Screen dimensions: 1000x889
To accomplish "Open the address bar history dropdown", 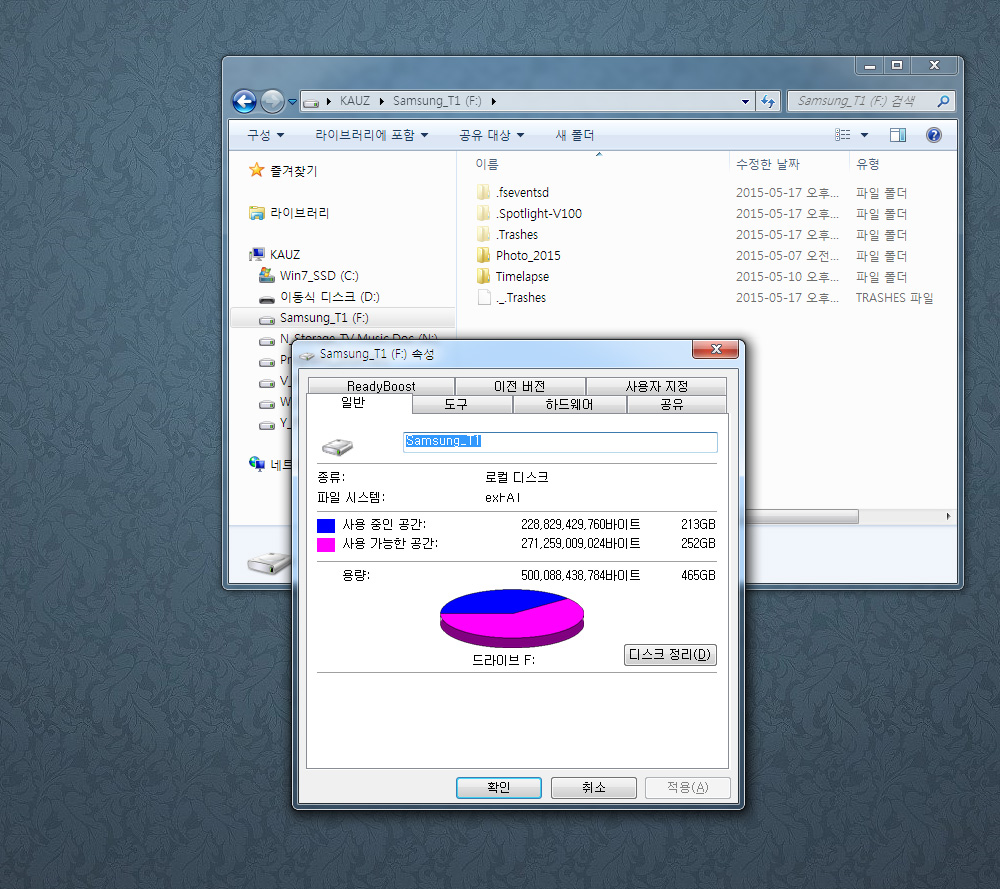I will click(x=745, y=101).
